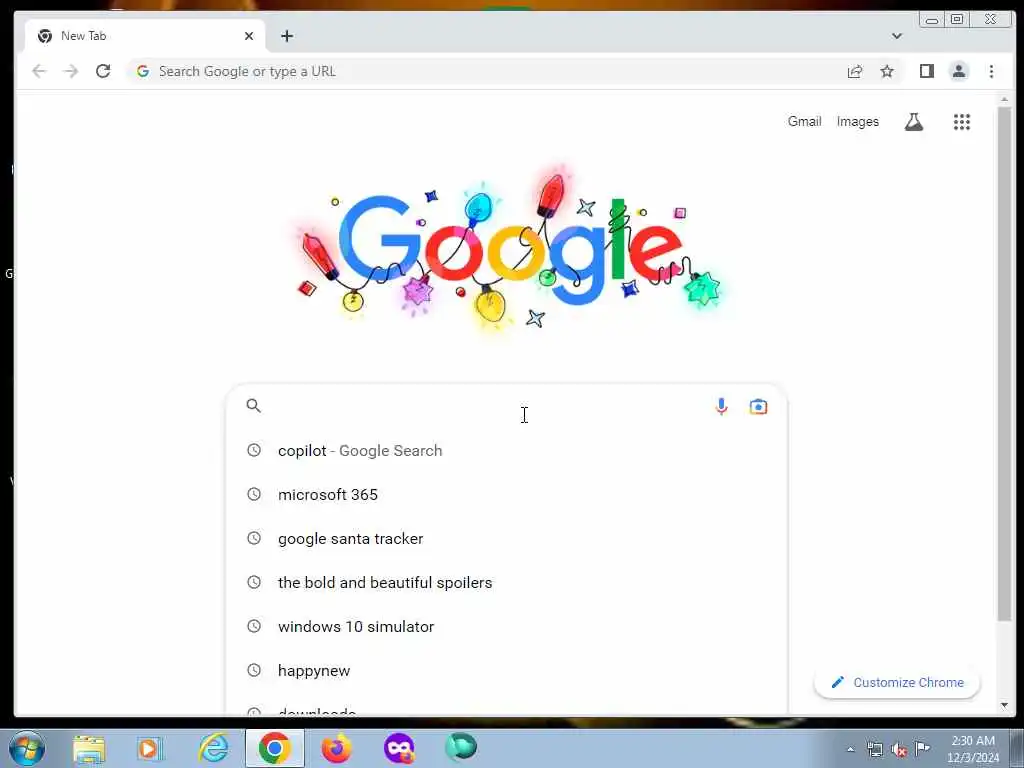1024x768 pixels.
Task: Toggle the Chrome side panel
Action: tap(926, 71)
